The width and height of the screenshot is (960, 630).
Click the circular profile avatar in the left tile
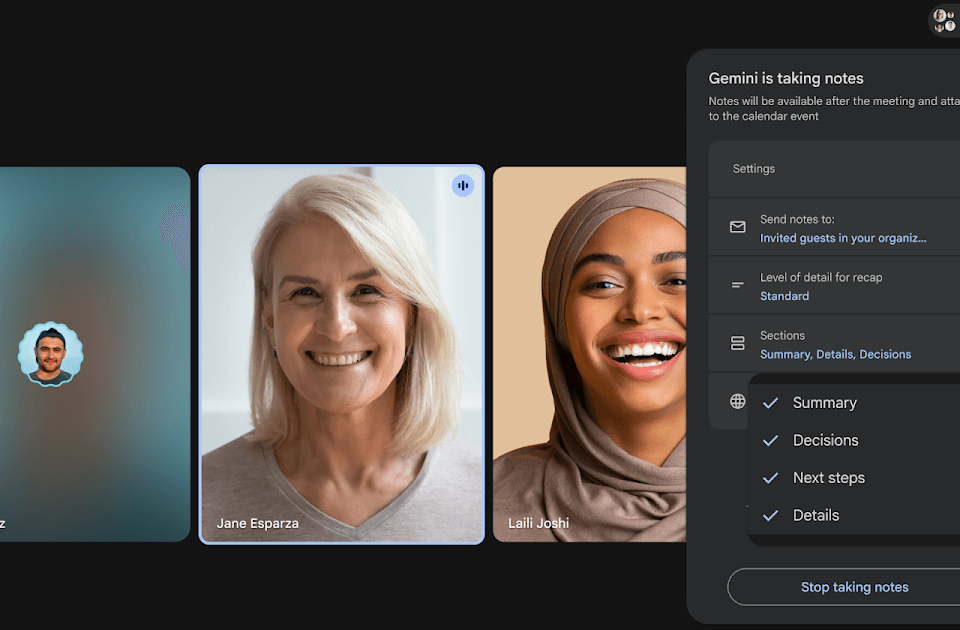coord(50,354)
